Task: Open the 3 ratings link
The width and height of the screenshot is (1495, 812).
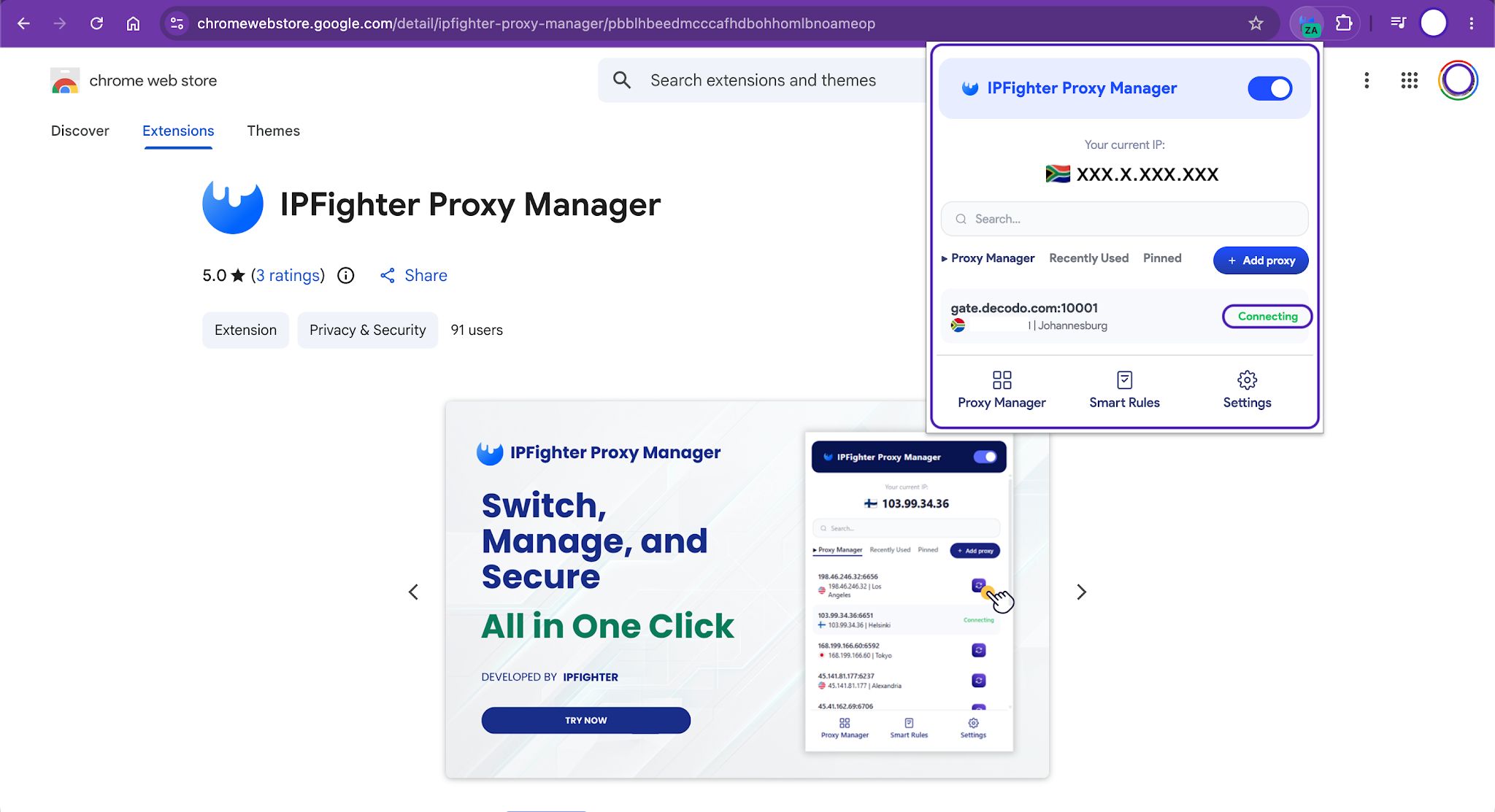Action: point(288,275)
